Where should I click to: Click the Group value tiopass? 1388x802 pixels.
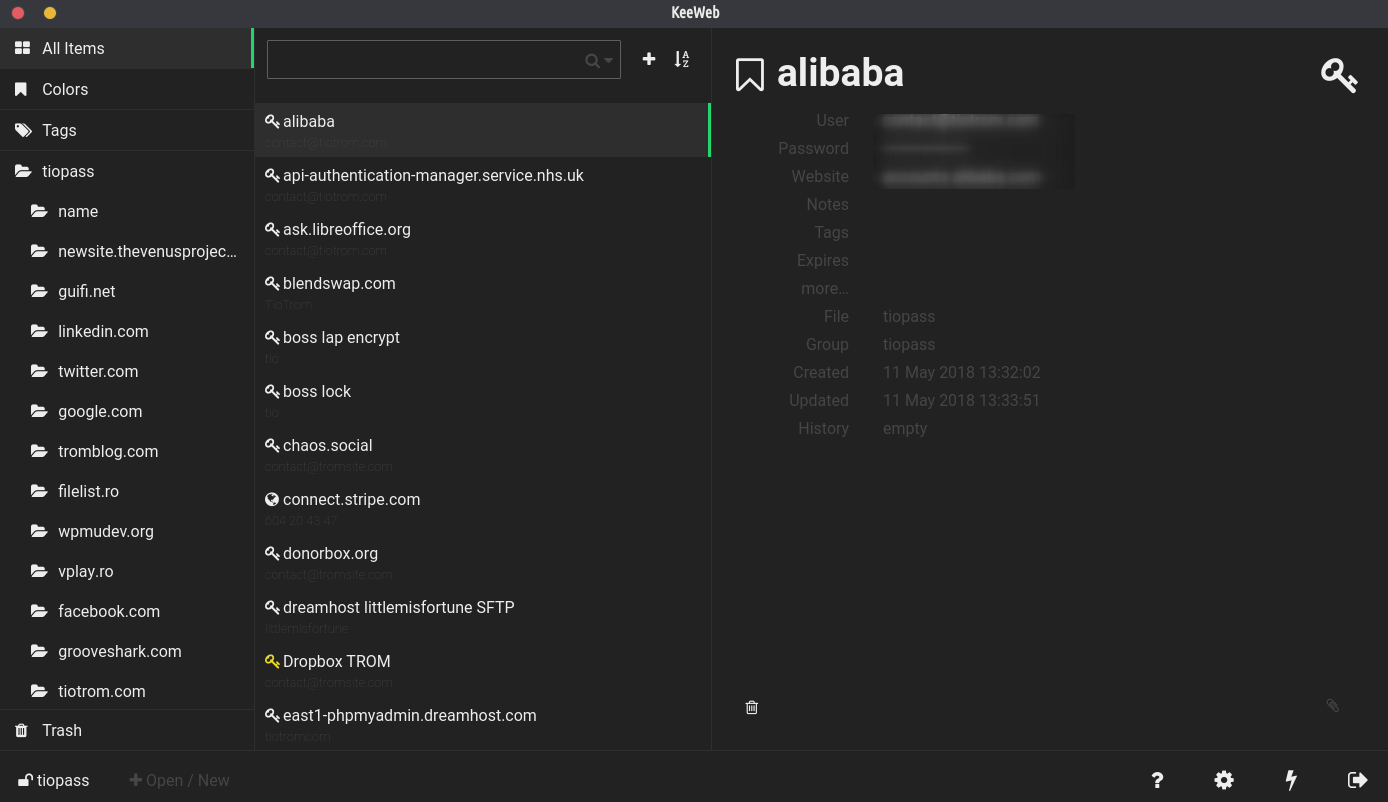pos(909,344)
